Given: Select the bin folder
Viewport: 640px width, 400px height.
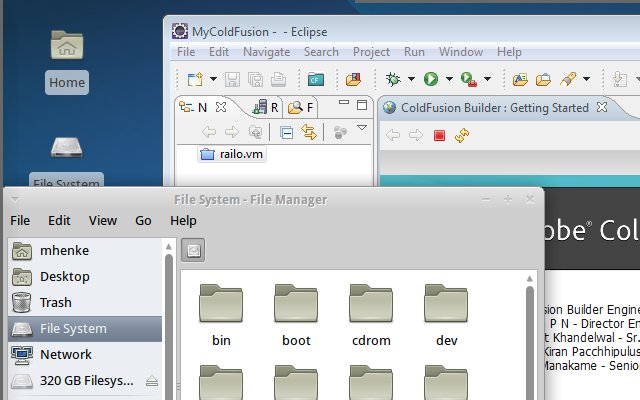Looking at the screenshot, I should click(x=221, y=315).
